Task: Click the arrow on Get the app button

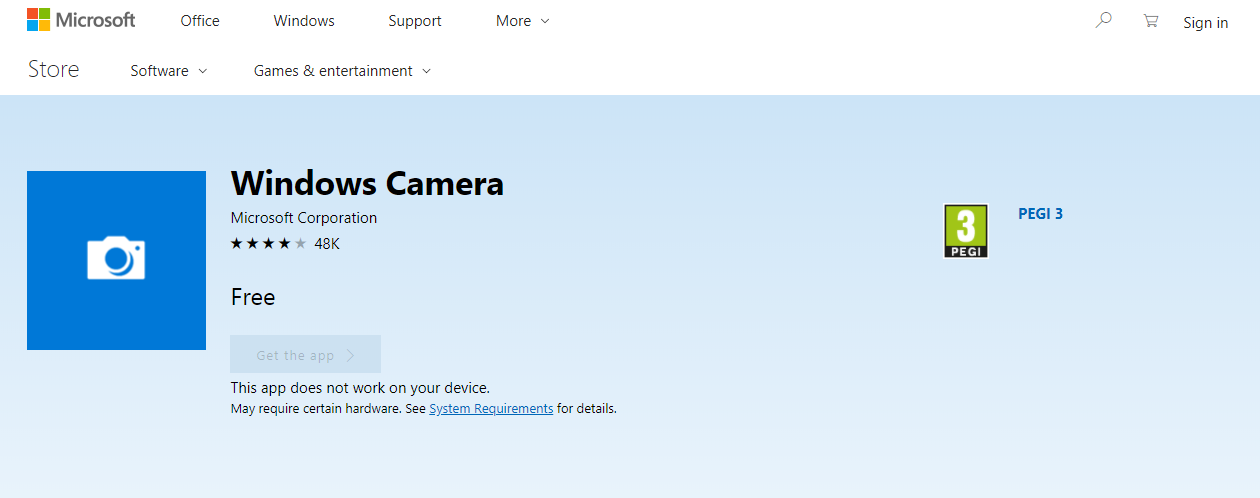Action: click(x=351, y=355)
